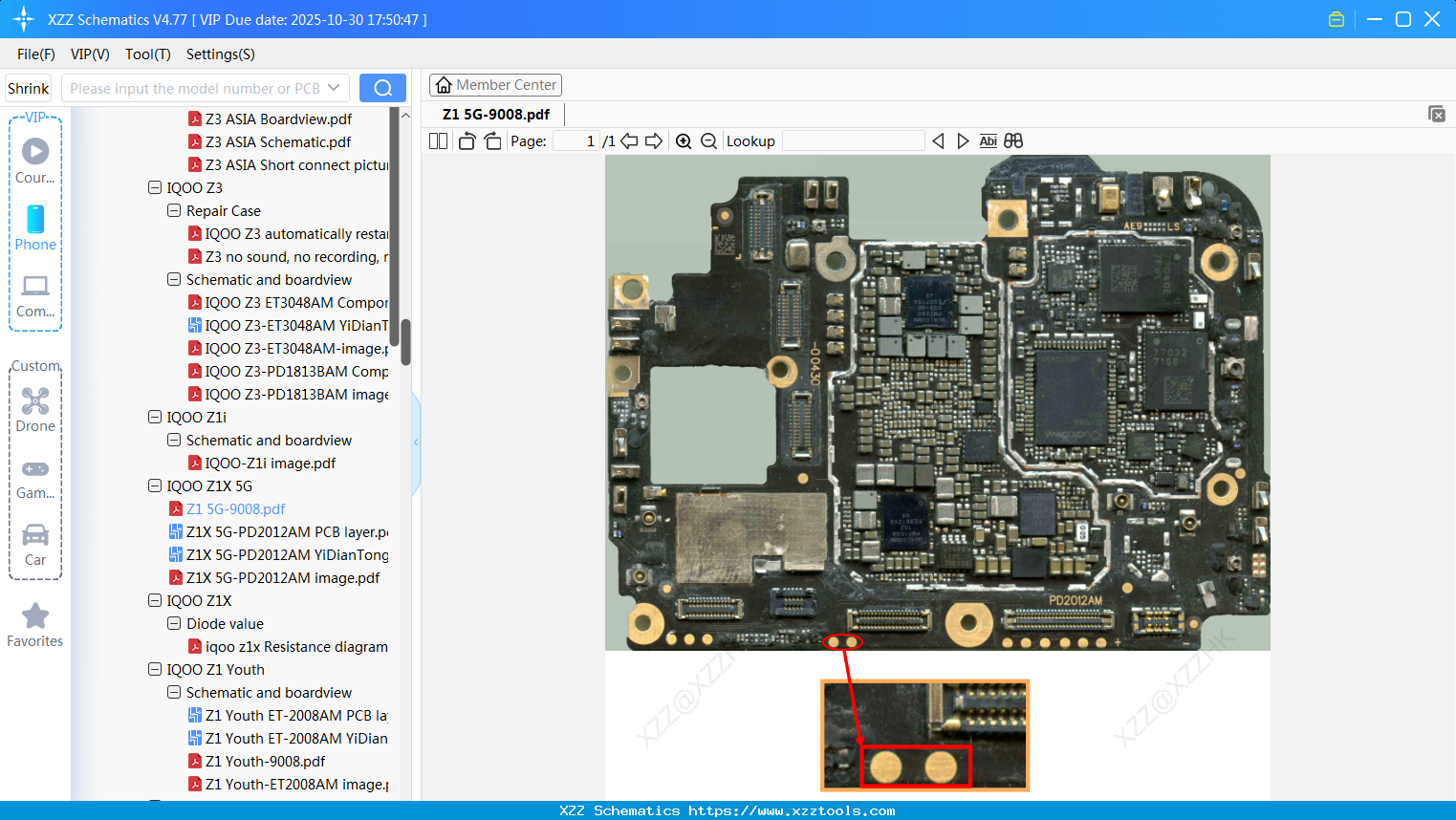Screen dimensions: 1456x820
Task: Collapse Schematic and boardview under IQOO Z3
Action: coord(174,279)
